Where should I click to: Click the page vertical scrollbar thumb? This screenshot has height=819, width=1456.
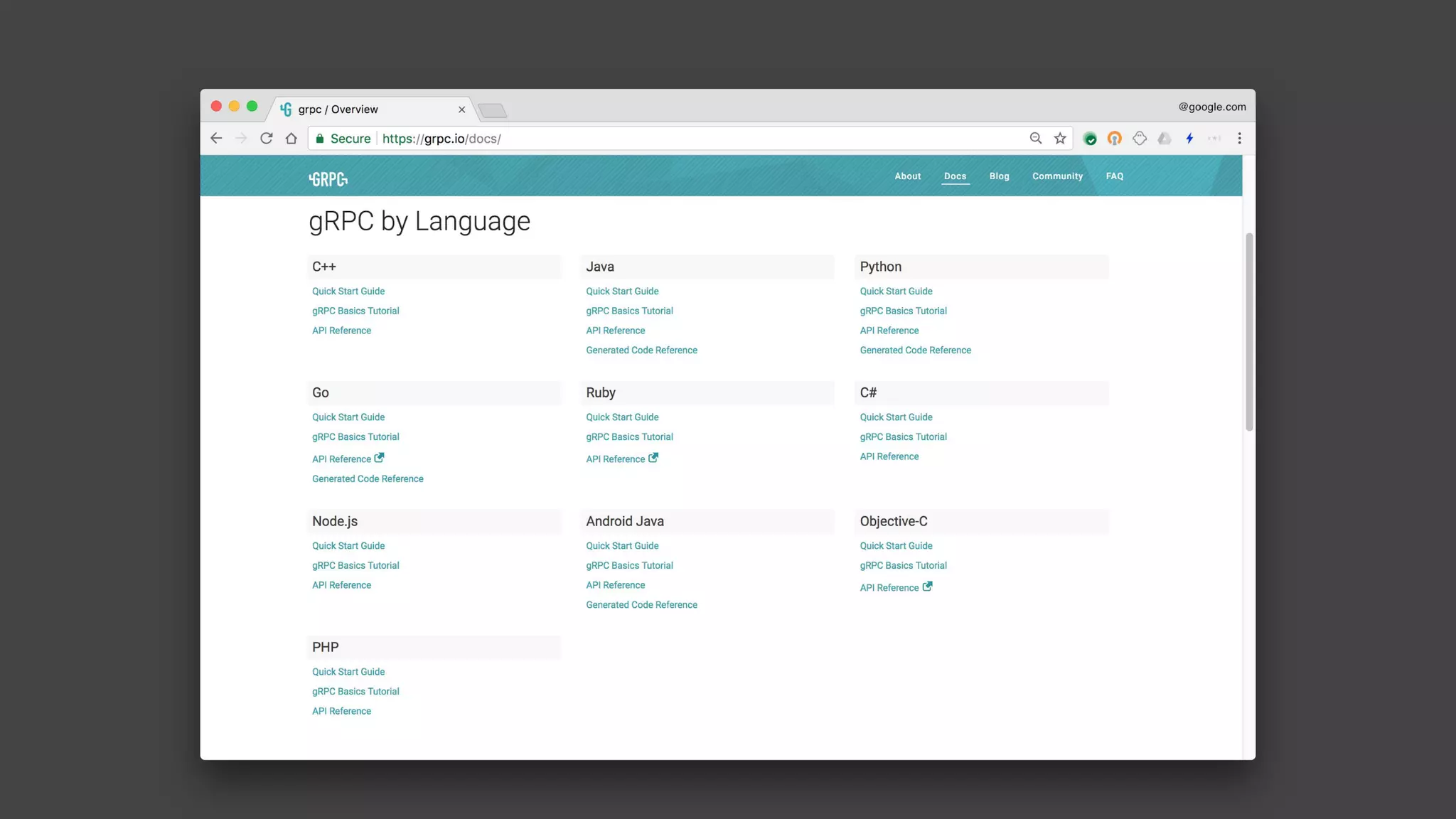[1249, 332]
